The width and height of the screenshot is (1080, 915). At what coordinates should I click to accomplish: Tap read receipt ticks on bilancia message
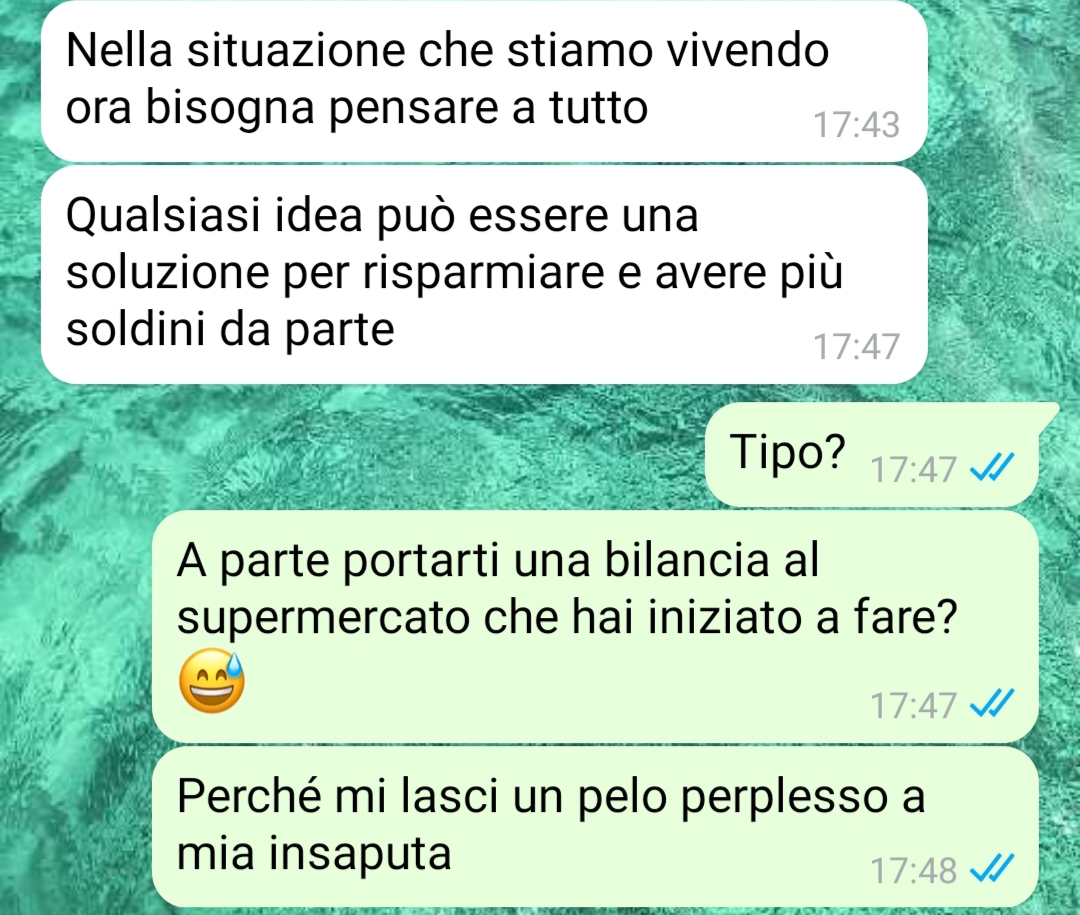991,704
